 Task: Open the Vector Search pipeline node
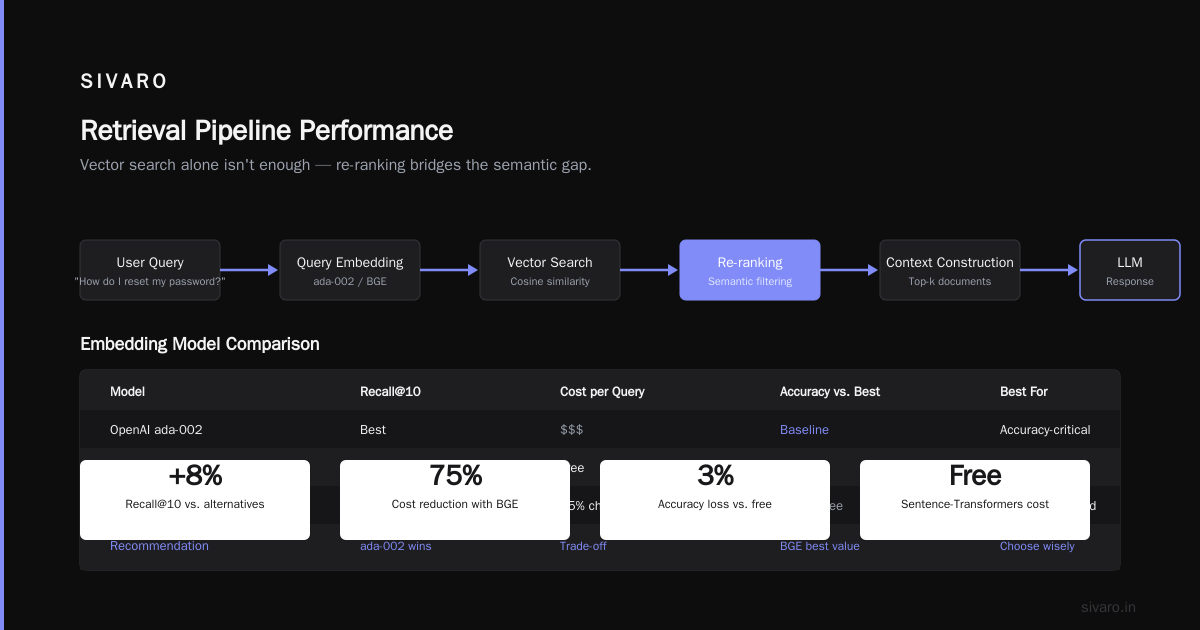coord(550,270)
